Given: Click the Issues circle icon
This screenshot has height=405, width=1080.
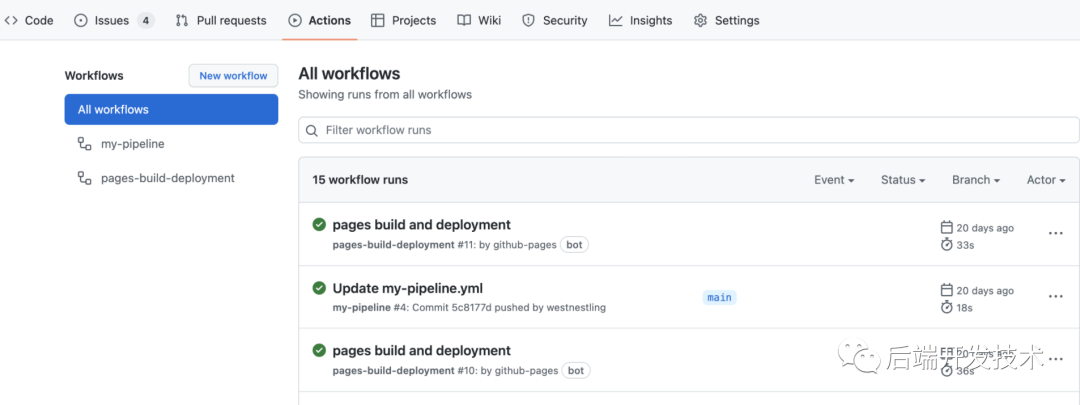Looking at the screenshot, I should pos(81,21).
